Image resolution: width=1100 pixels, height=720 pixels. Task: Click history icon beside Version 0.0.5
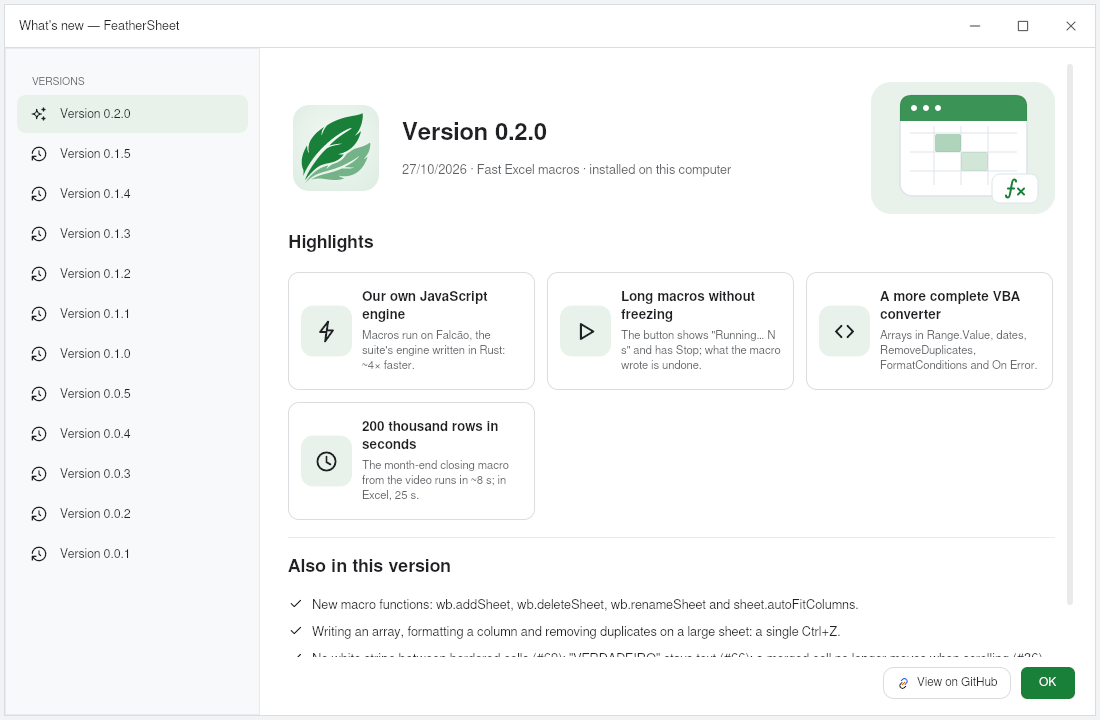tap(39, 394)
